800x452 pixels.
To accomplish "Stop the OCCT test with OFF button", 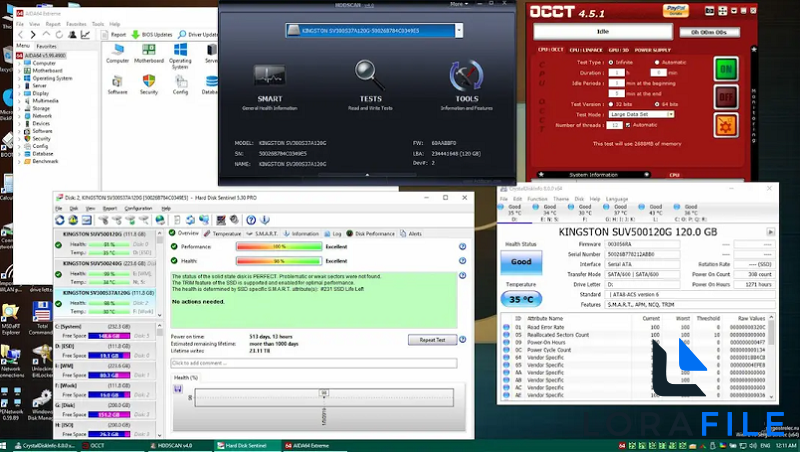I will 726,96.
